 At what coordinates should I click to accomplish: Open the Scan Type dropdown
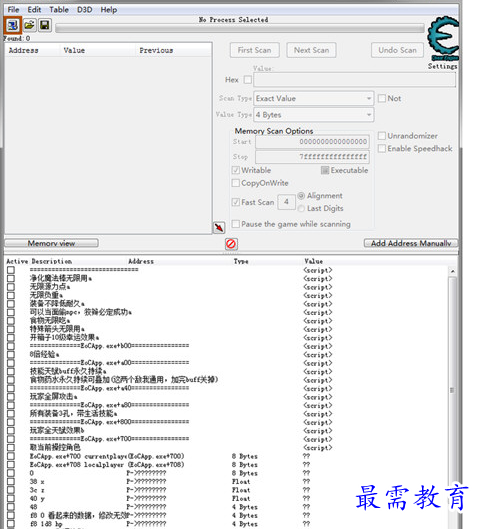(x=313, y=99)
